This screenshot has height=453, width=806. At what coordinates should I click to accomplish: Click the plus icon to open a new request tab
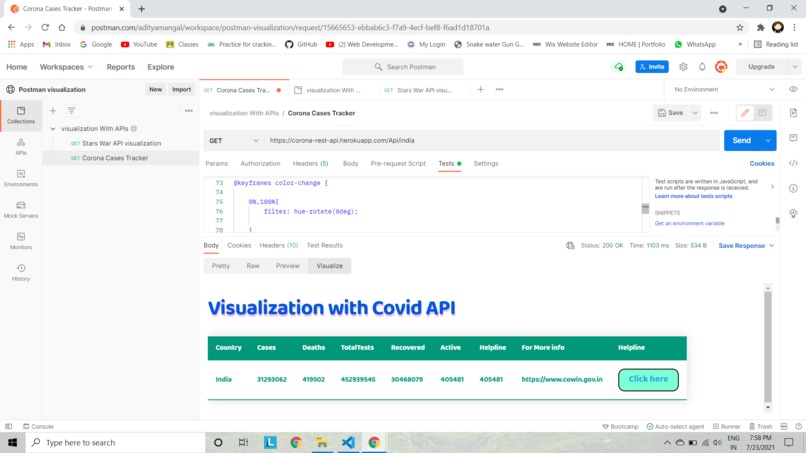[480, 89]
